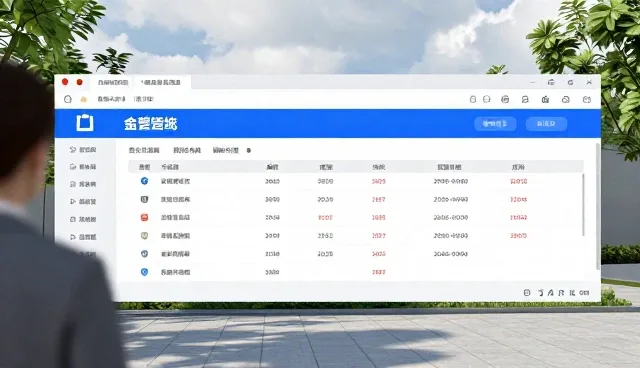
Task: Click the white clipboard logo in blue header
Action: 85,123
